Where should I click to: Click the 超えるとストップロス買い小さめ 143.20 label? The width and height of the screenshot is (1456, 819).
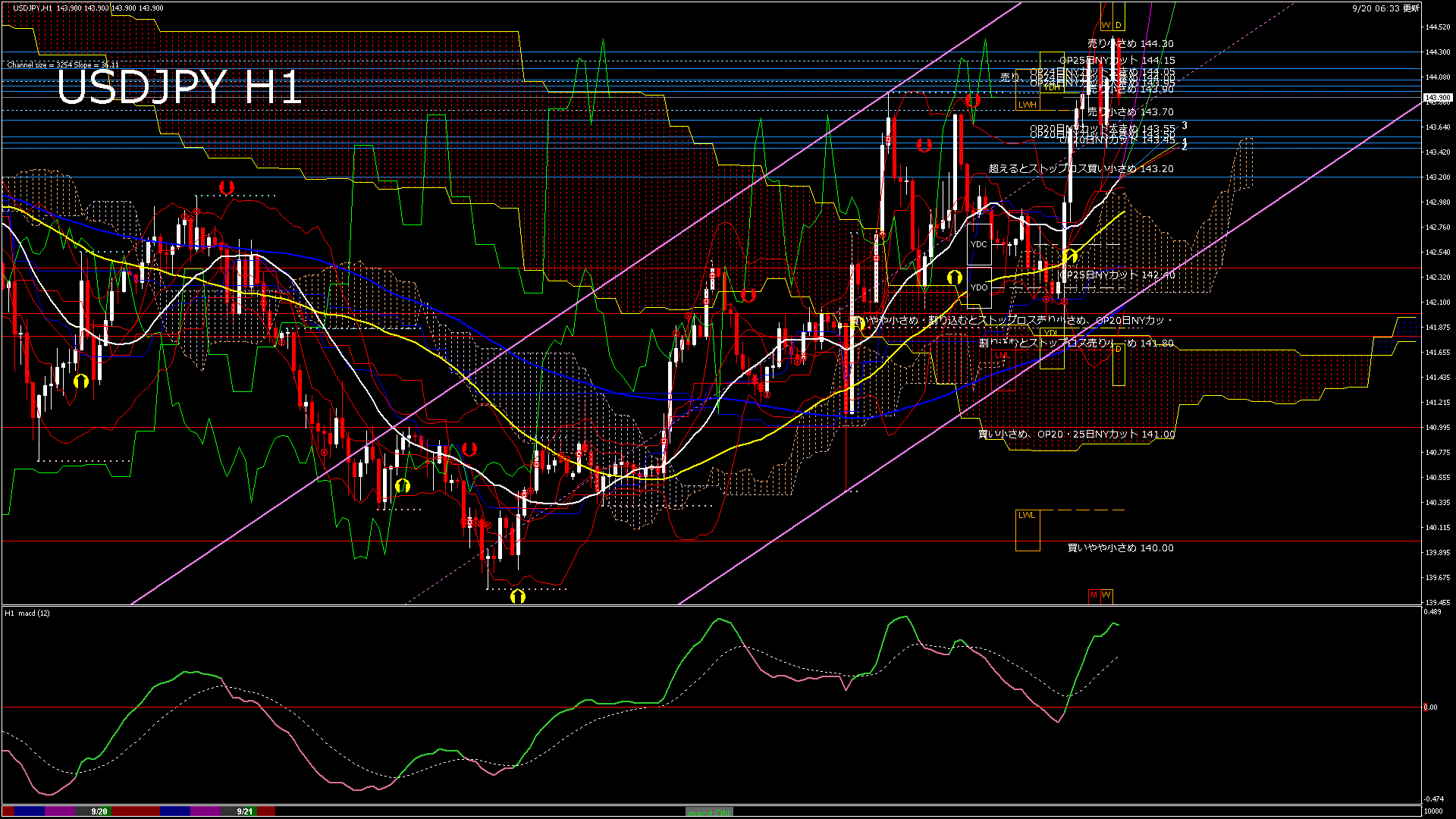(1081, 168)
